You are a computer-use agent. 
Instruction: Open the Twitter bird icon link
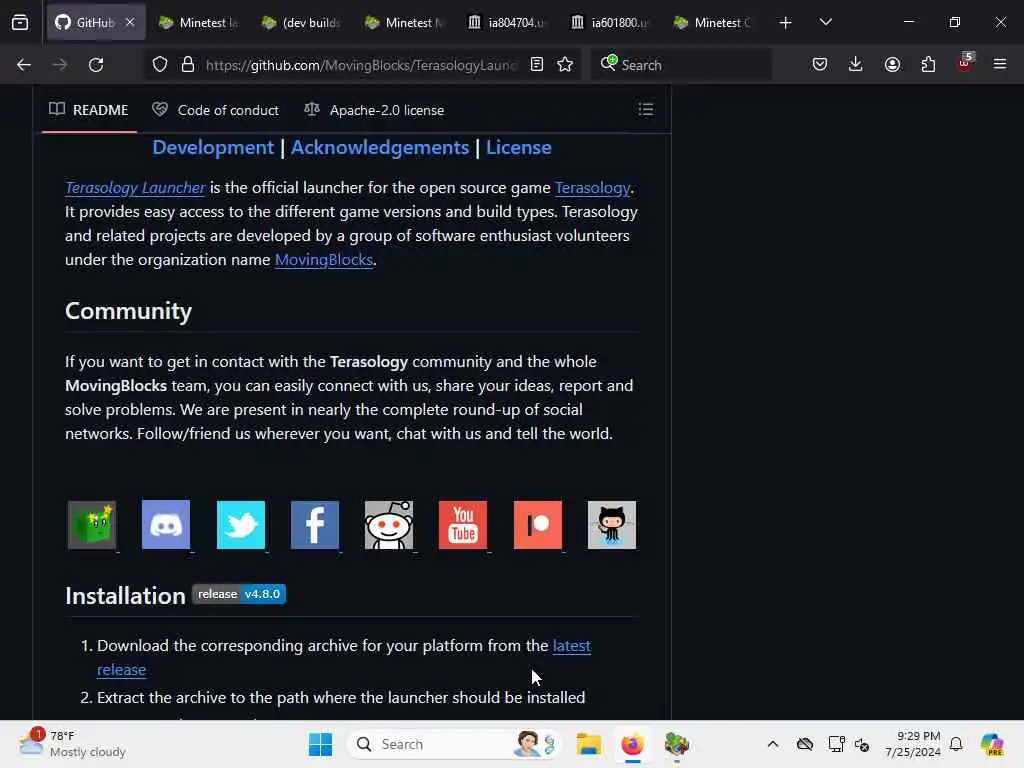pyautogui.click(x=240, y=524)
